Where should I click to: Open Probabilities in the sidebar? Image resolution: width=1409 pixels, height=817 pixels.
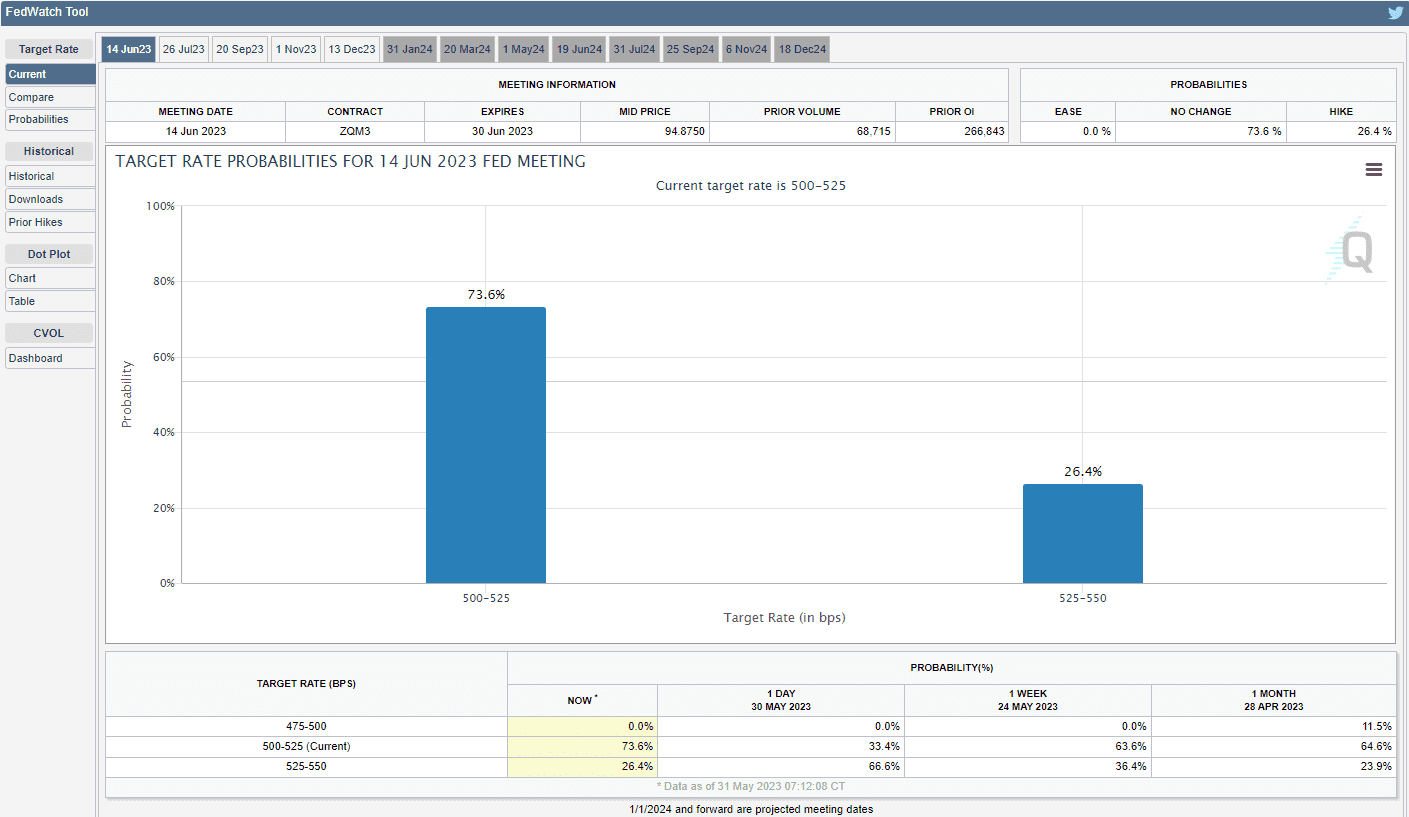[x=50, y=119]
